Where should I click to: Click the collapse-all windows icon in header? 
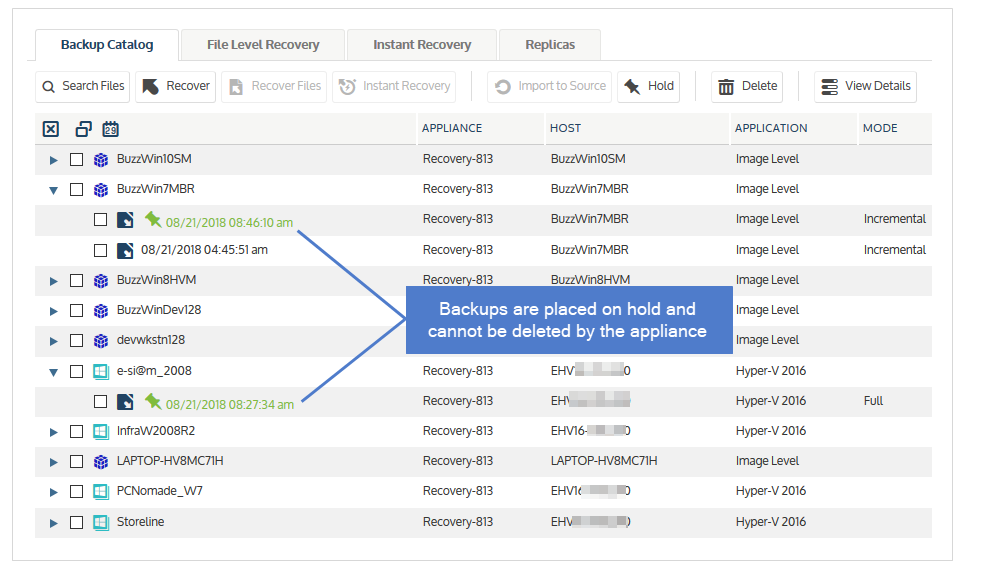pos(83,129)
